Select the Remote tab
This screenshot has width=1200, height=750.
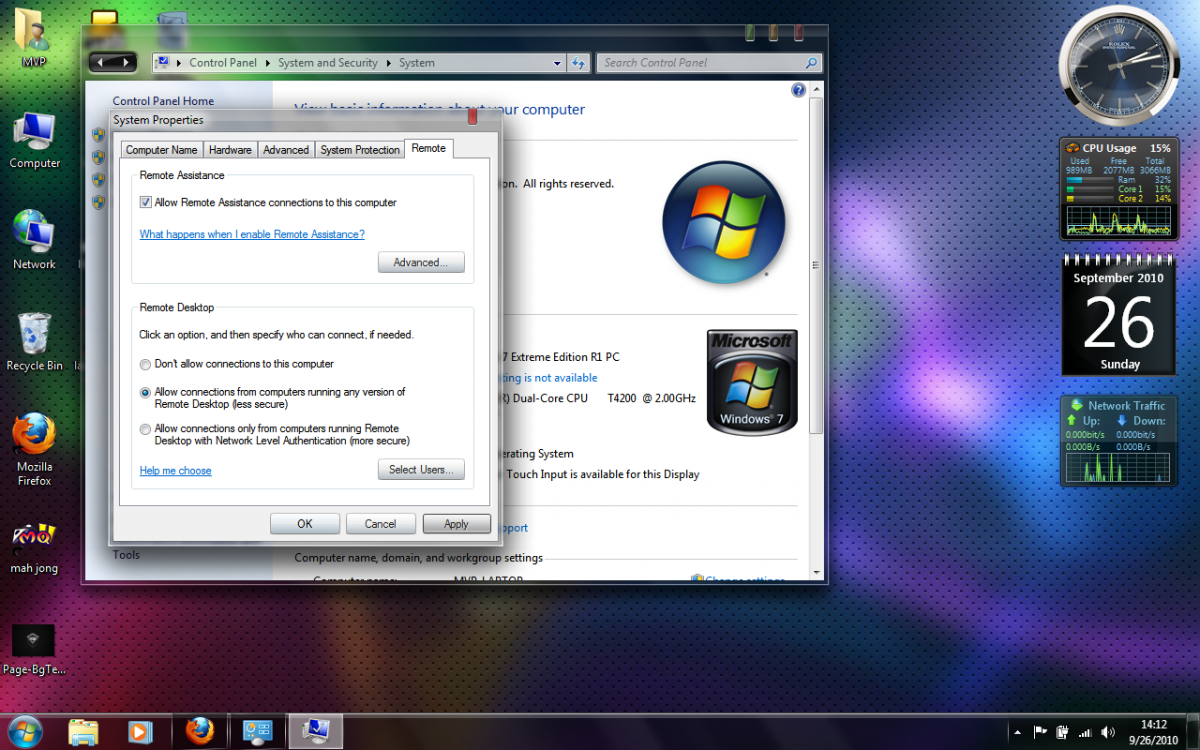pos(429,148)
